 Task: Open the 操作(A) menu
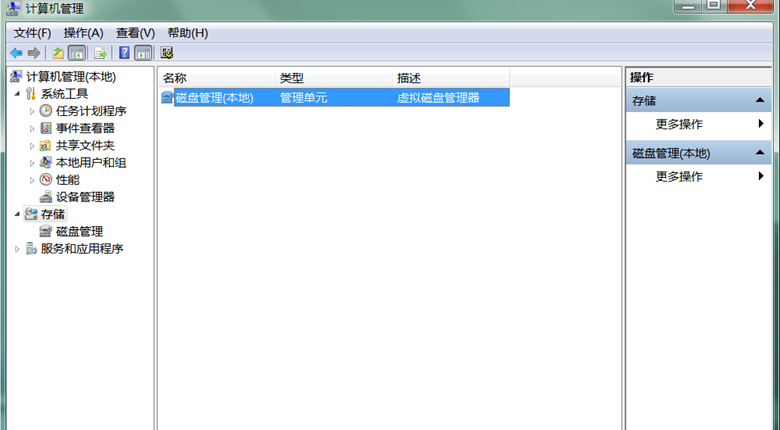pyautogui.click(x=83, y=33)
